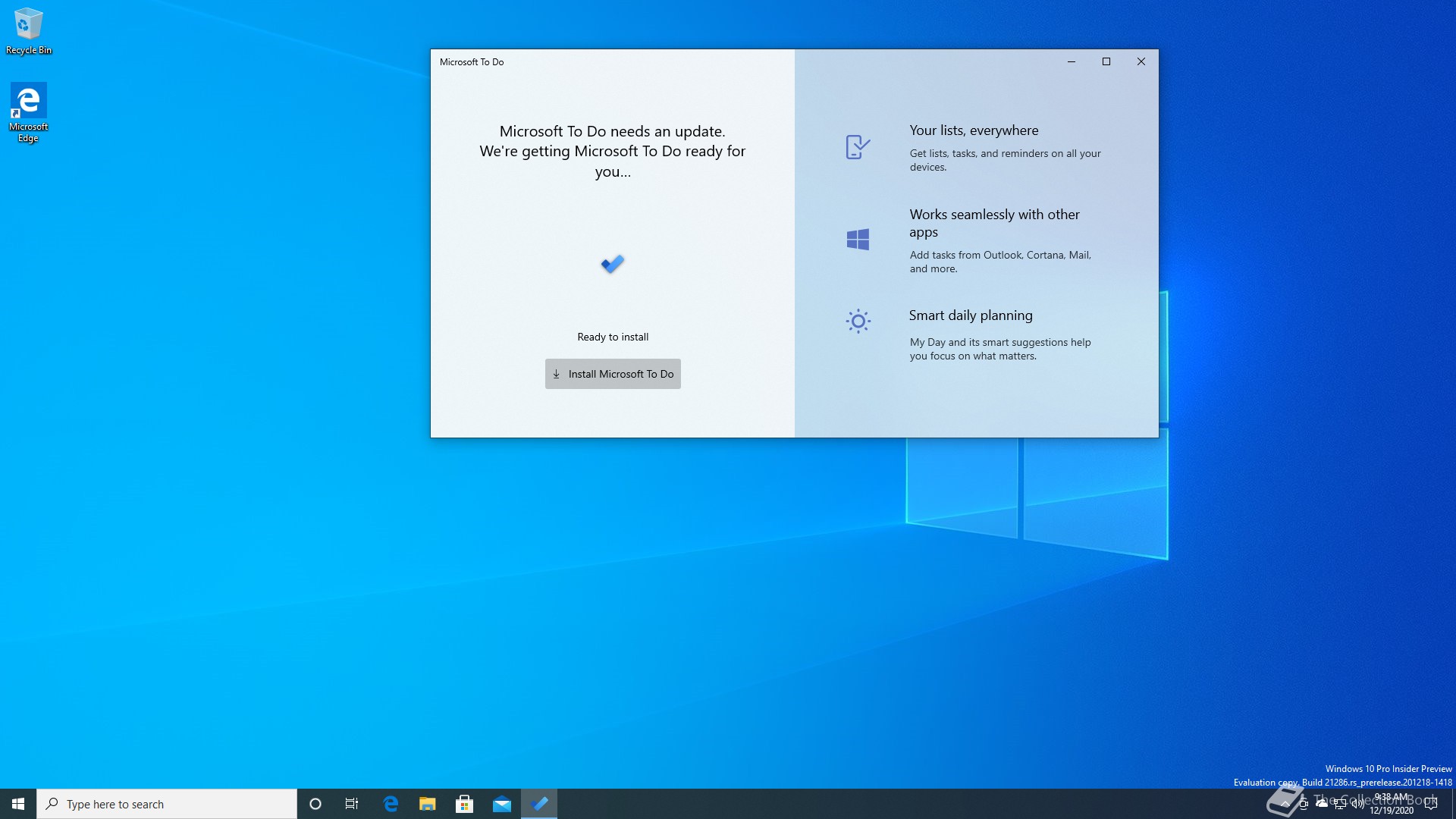Screen dimensions: 1456x819
Task: Open the Mail app from taskbar
Action: pyautogui.click(x=502, y=804)
